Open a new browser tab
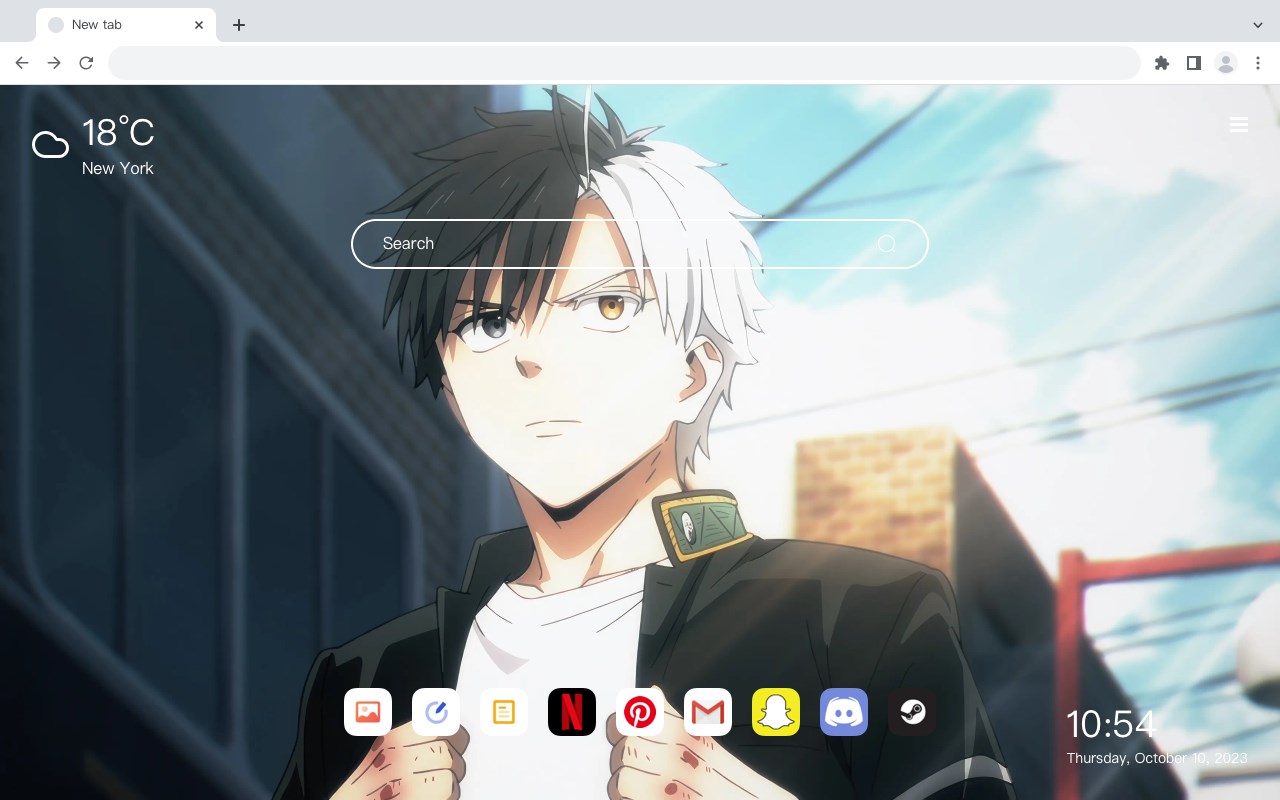Screen dimensions: 1280x800 point(238,25)
